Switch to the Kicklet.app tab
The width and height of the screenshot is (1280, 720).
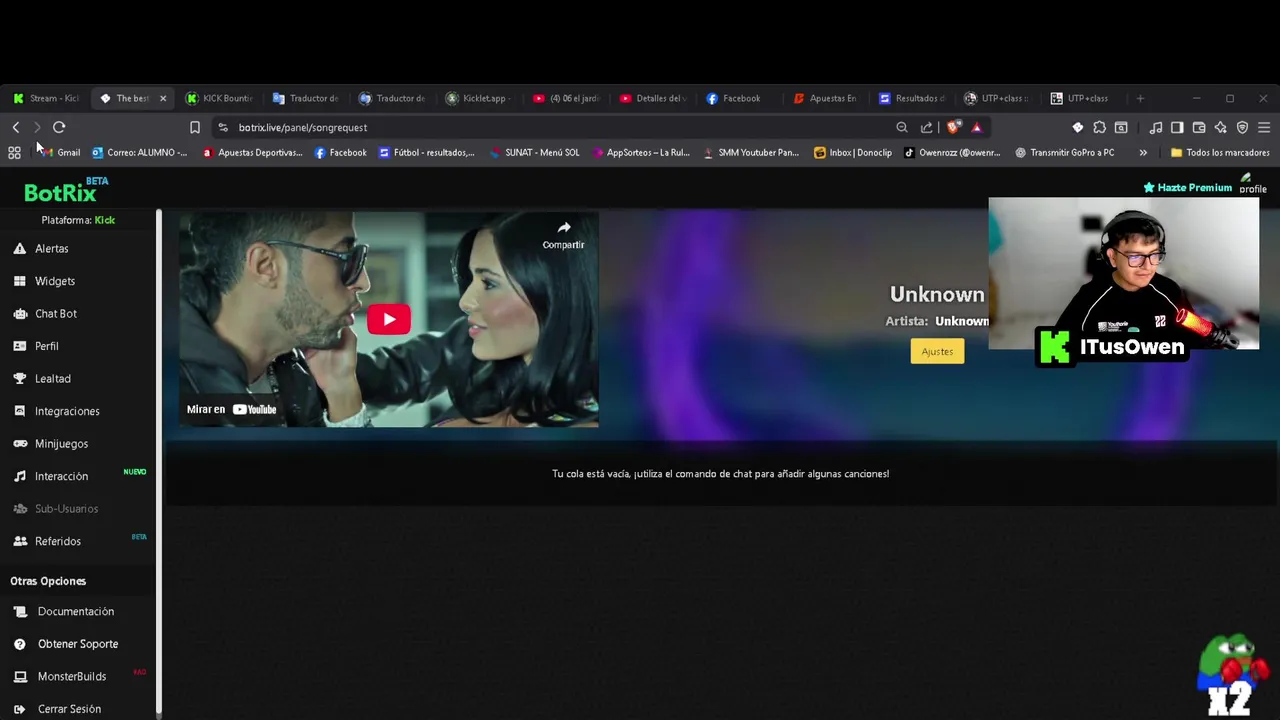click(x=479, y=98)
